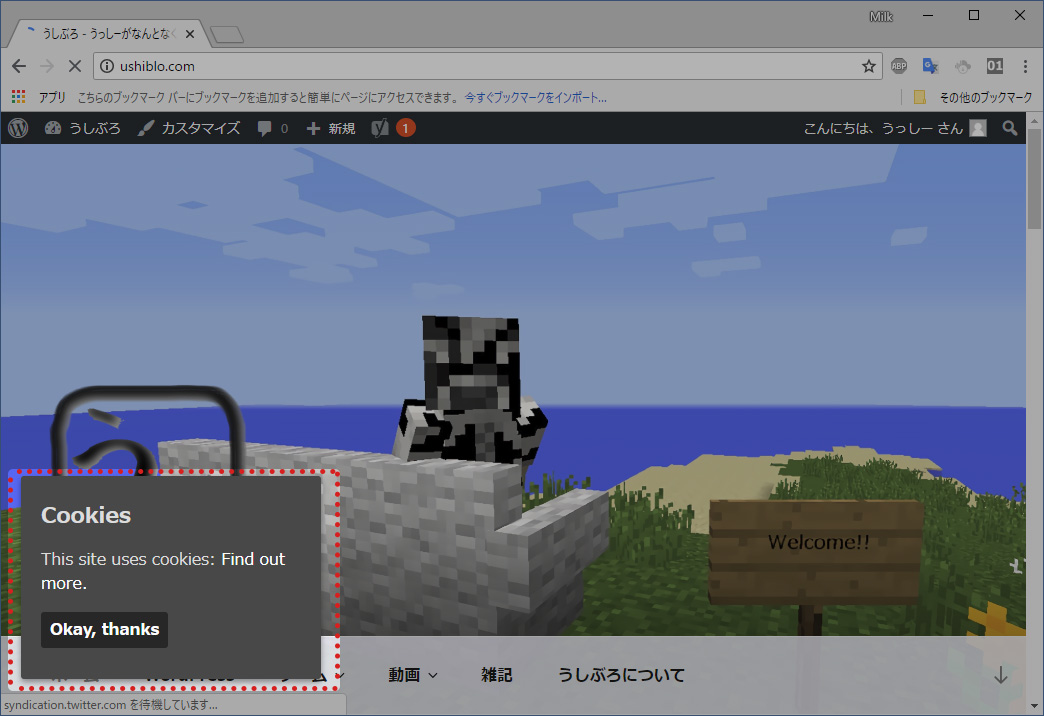Open カスタマイズ in the admin bar
This screenshot has width=1044, height=716.
point(189,128)
